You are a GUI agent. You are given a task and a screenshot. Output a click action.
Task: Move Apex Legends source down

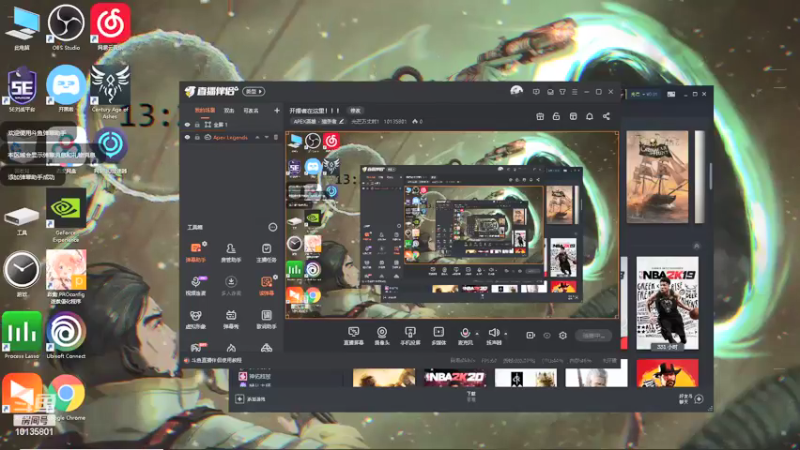tap(266, 137)
